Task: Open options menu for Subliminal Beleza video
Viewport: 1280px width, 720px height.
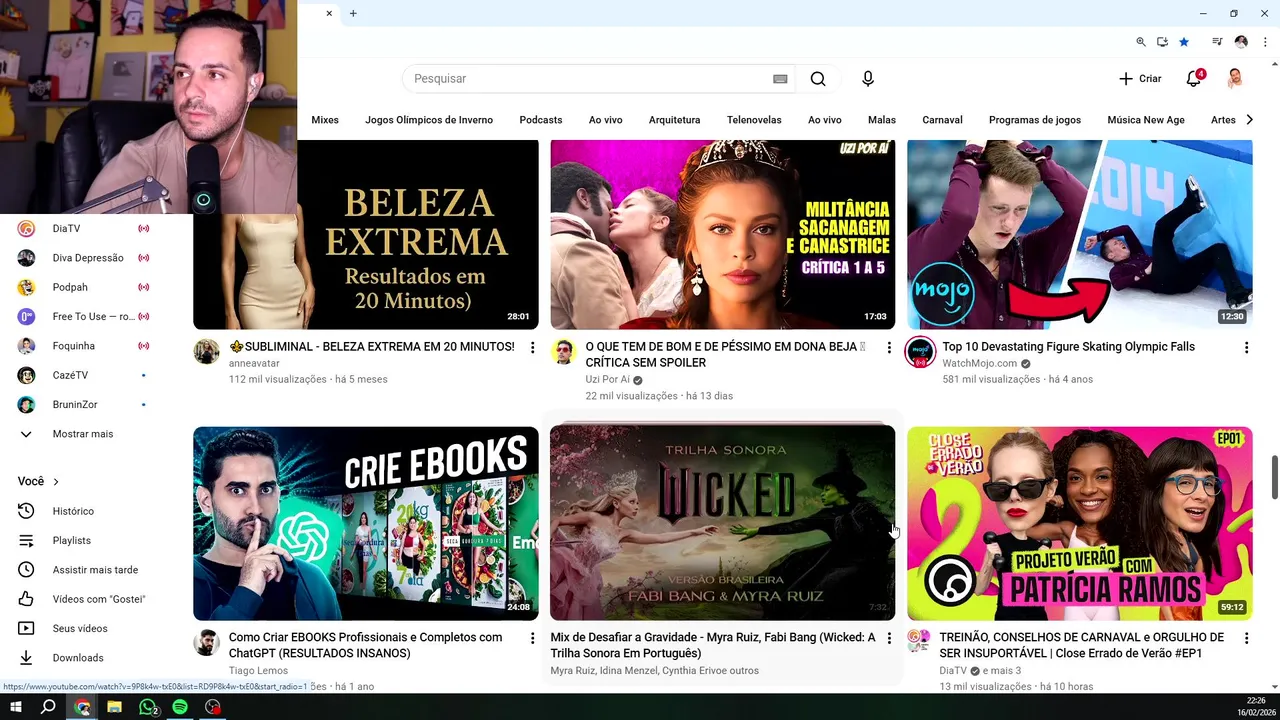Action: coord(532,348)
